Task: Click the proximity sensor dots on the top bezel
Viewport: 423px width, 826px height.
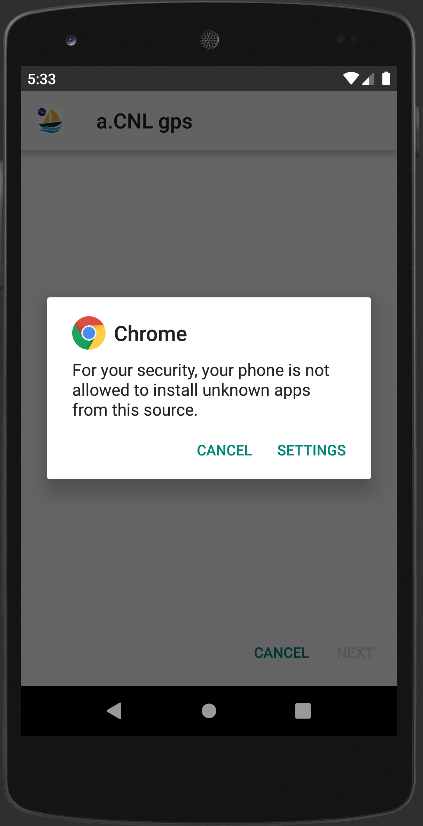Action: (347, 39)
